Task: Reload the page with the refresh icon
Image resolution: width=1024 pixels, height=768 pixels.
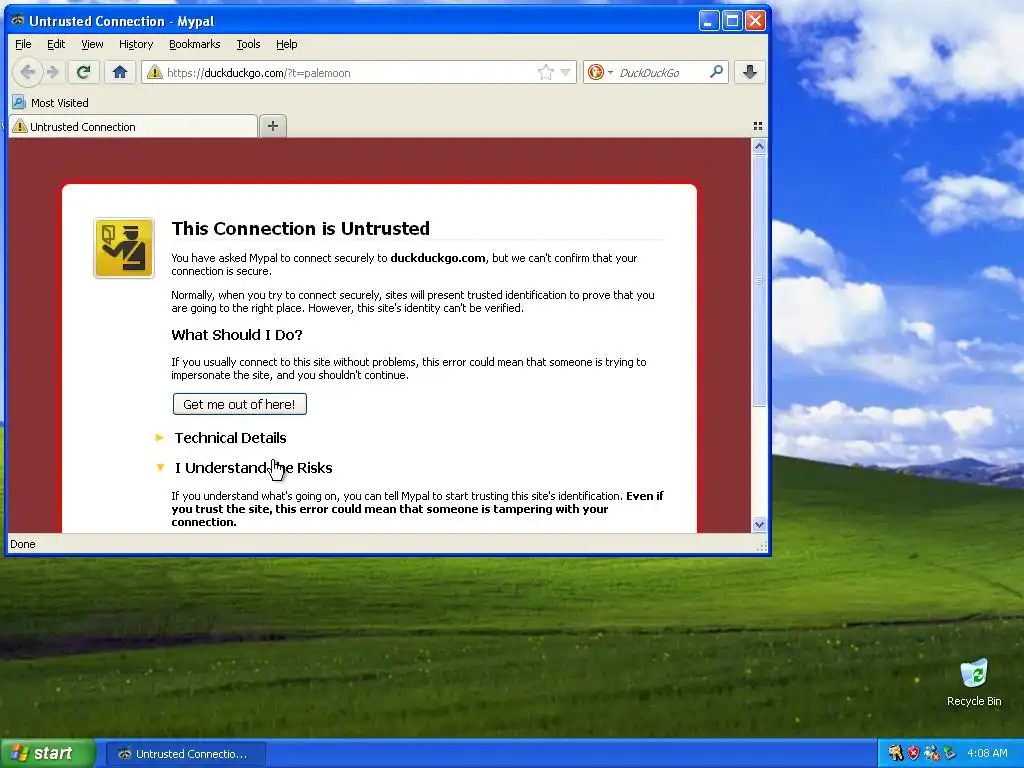Action: 83,72
